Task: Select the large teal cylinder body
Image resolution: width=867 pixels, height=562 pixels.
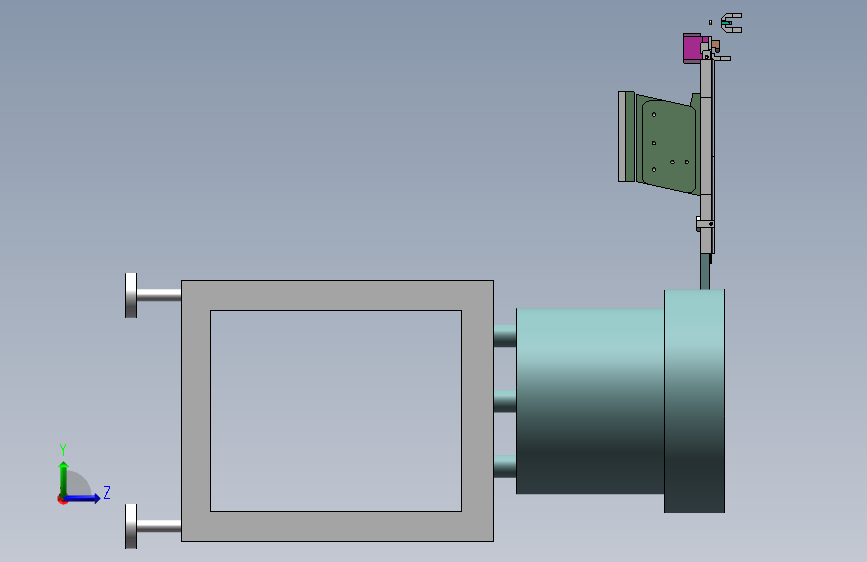Action: [x=590, y=401]
